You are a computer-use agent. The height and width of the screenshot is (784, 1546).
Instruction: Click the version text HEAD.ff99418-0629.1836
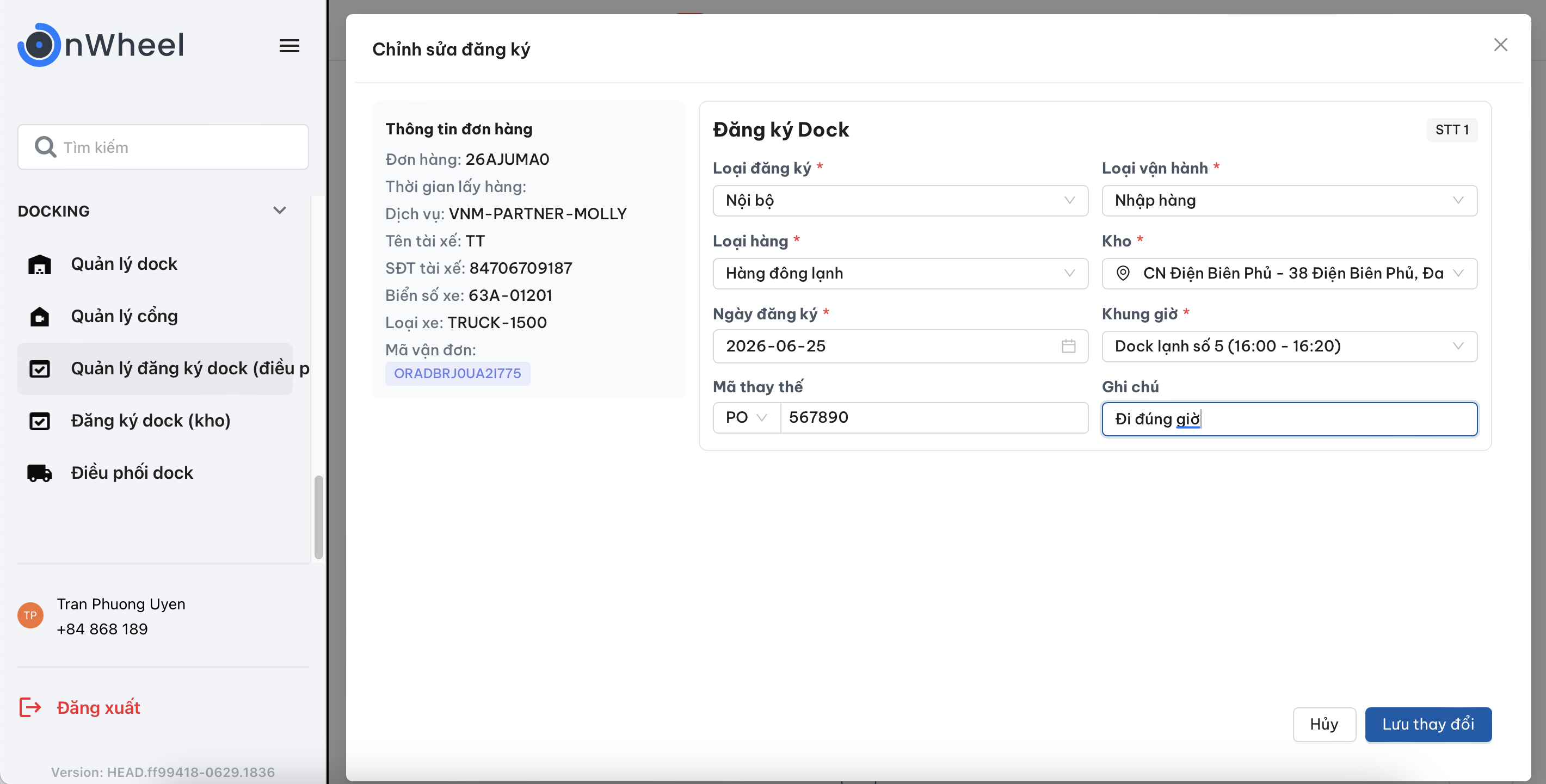pyautogui.click(x=191, y=772)
